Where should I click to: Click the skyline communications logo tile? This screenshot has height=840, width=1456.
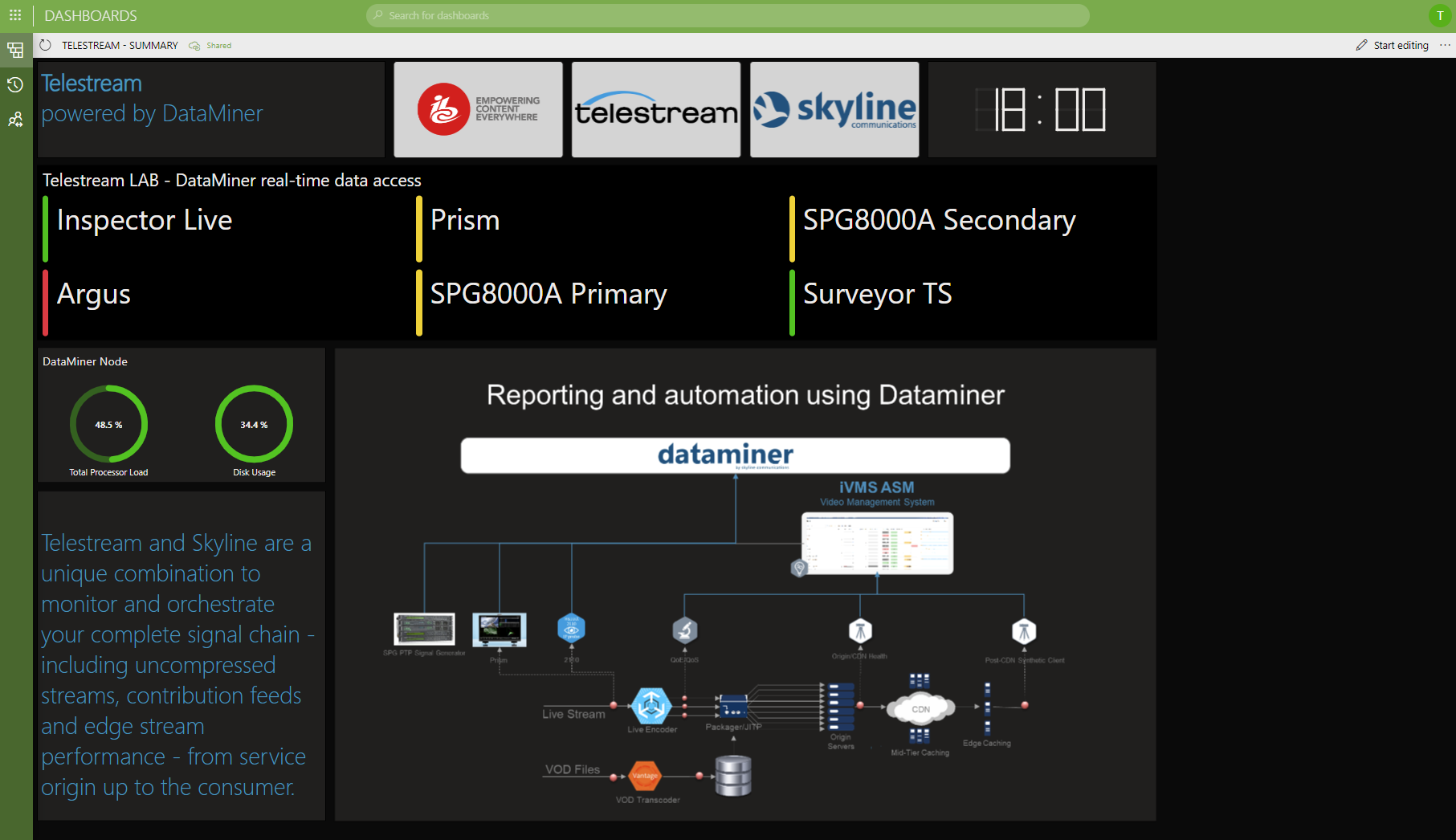pyautogui.click(x=834, y=109)
